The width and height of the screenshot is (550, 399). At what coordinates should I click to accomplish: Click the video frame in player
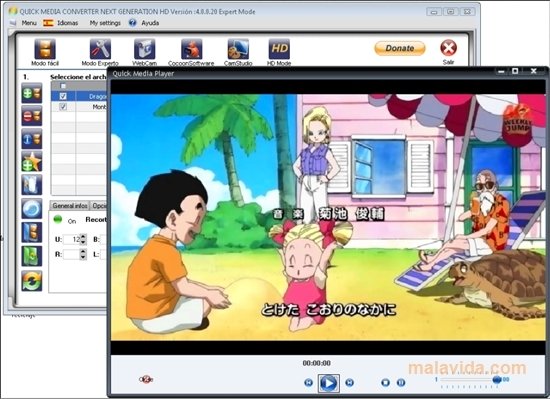[328, 217]
